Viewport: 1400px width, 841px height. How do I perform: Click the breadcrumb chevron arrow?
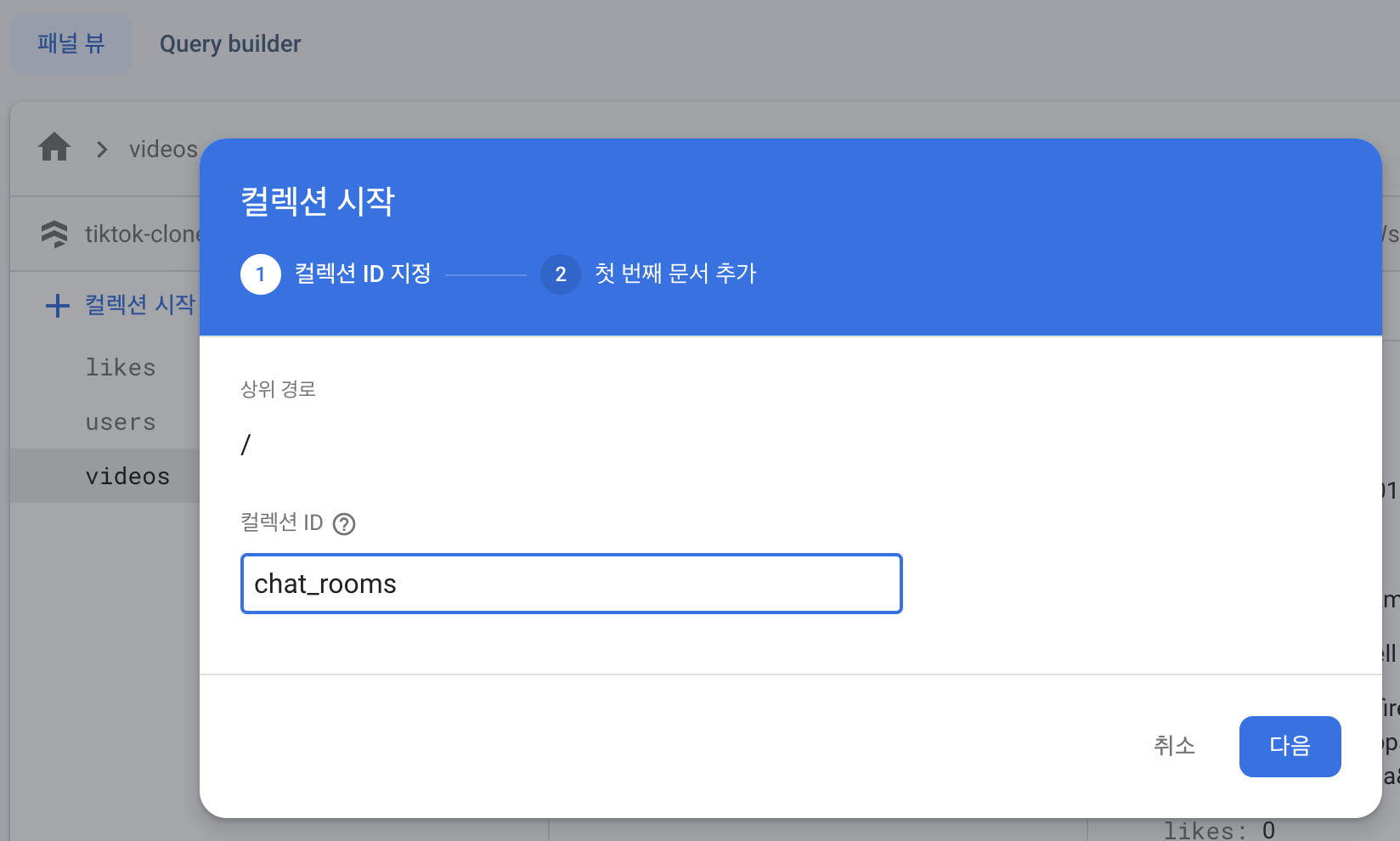103,150
